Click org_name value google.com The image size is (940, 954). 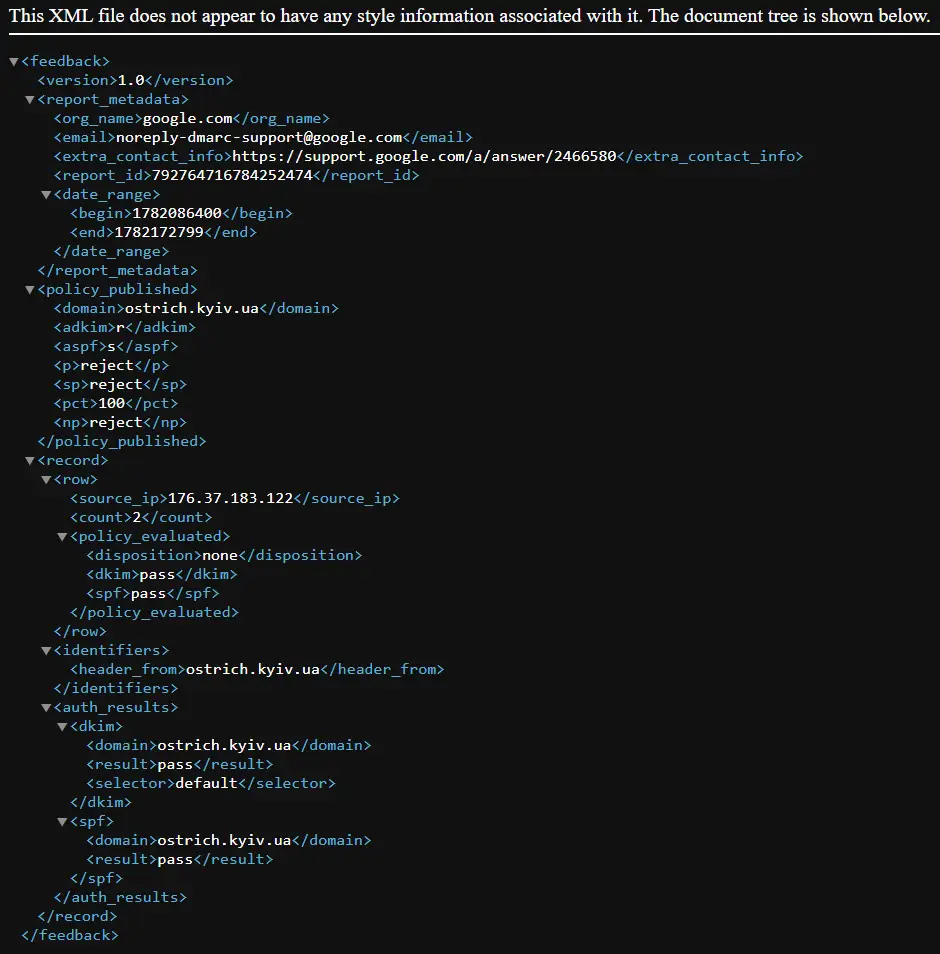point(187,119)
